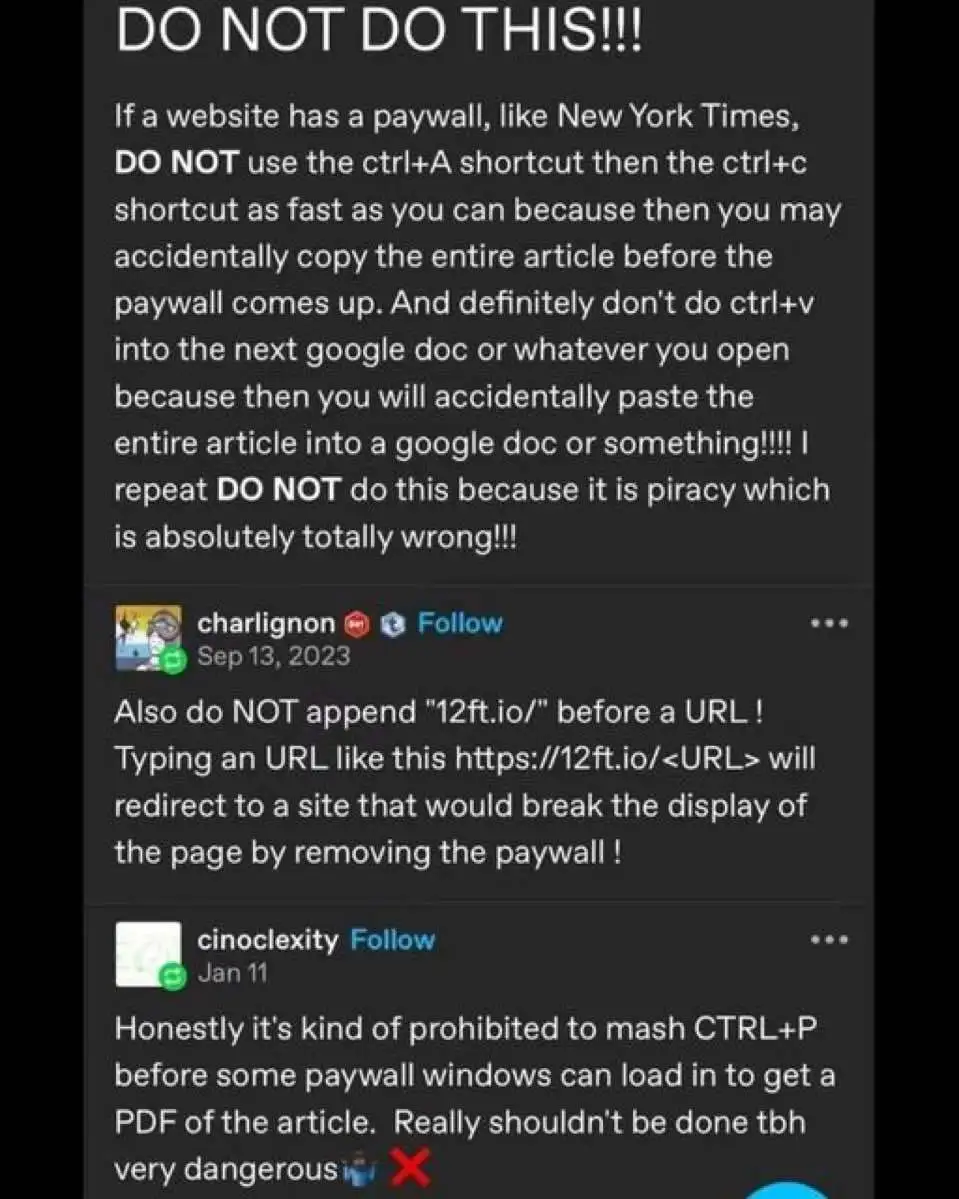
Task: Click charlignon's avatar thumbnail
Action: point(148,638)
